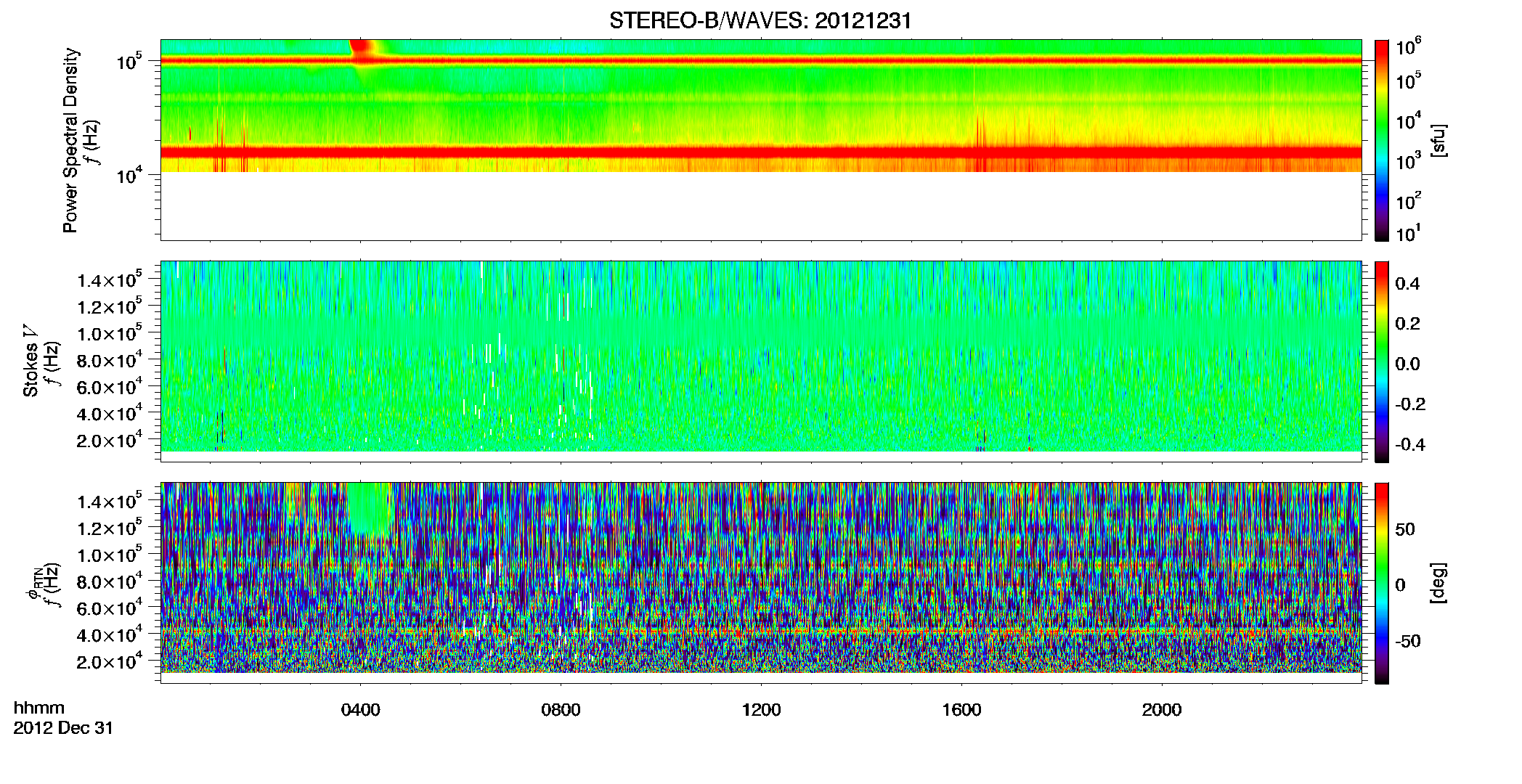Click the -0.4 label on Stokes colorbar
The width and height of the screenshot is (1522, 784).
1410,444
